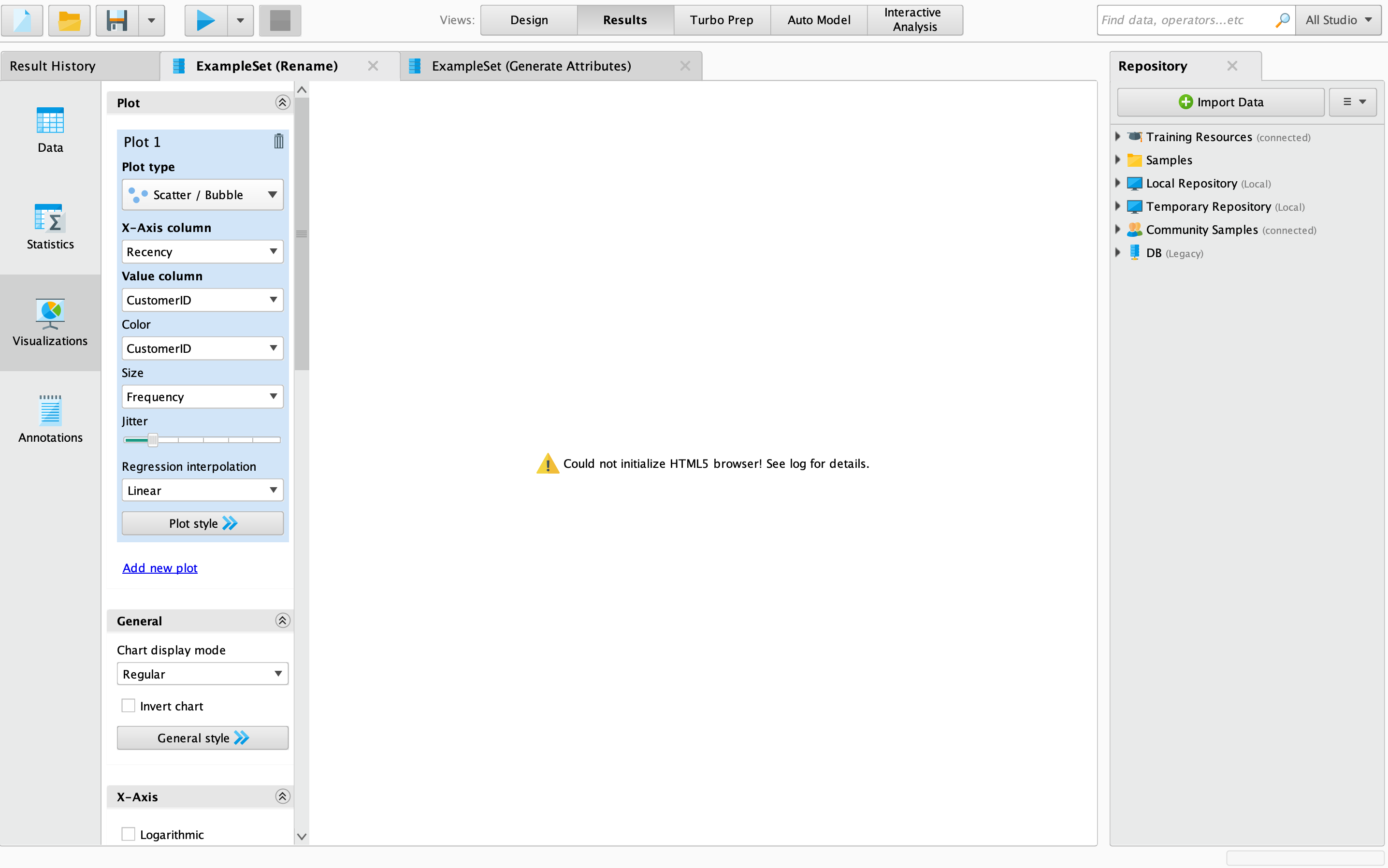Close the ExampleSet (Generate Attributes) tab
Image resolution: width=1388 pixels, height=868 pixels.
click(685, 66)
